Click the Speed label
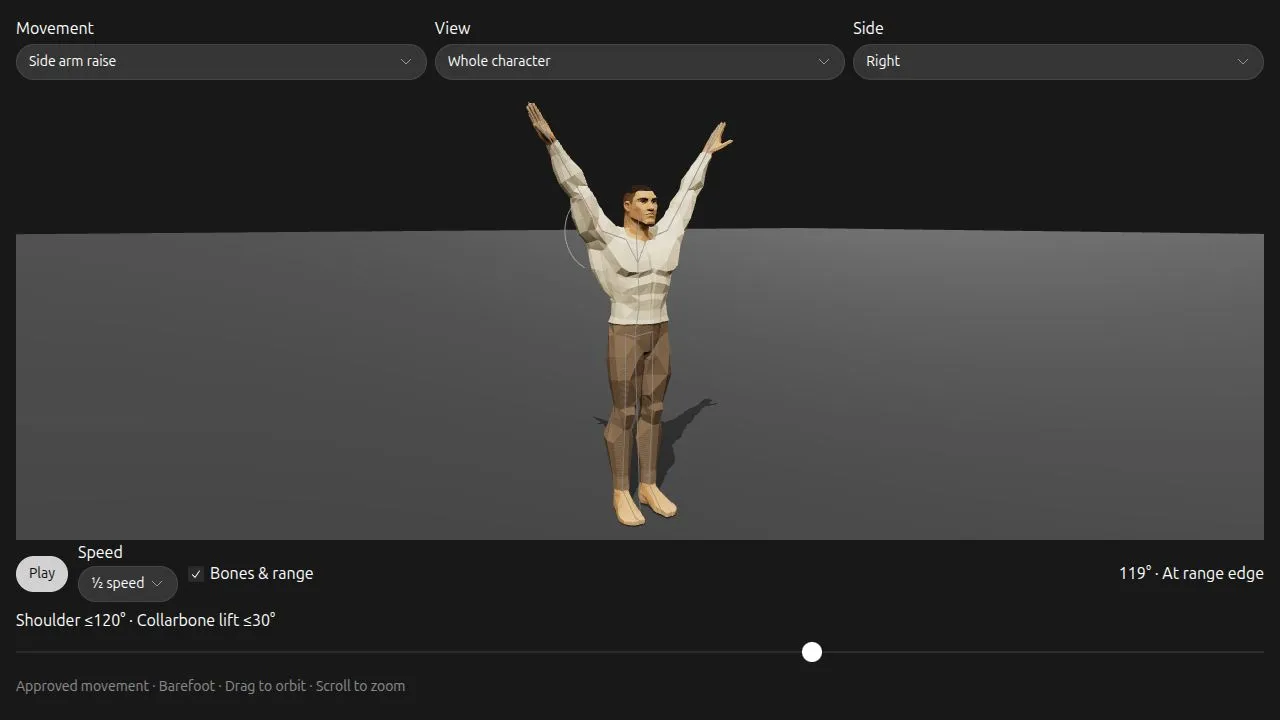The width and height of the screenshot is (1280, 720). 100,552
